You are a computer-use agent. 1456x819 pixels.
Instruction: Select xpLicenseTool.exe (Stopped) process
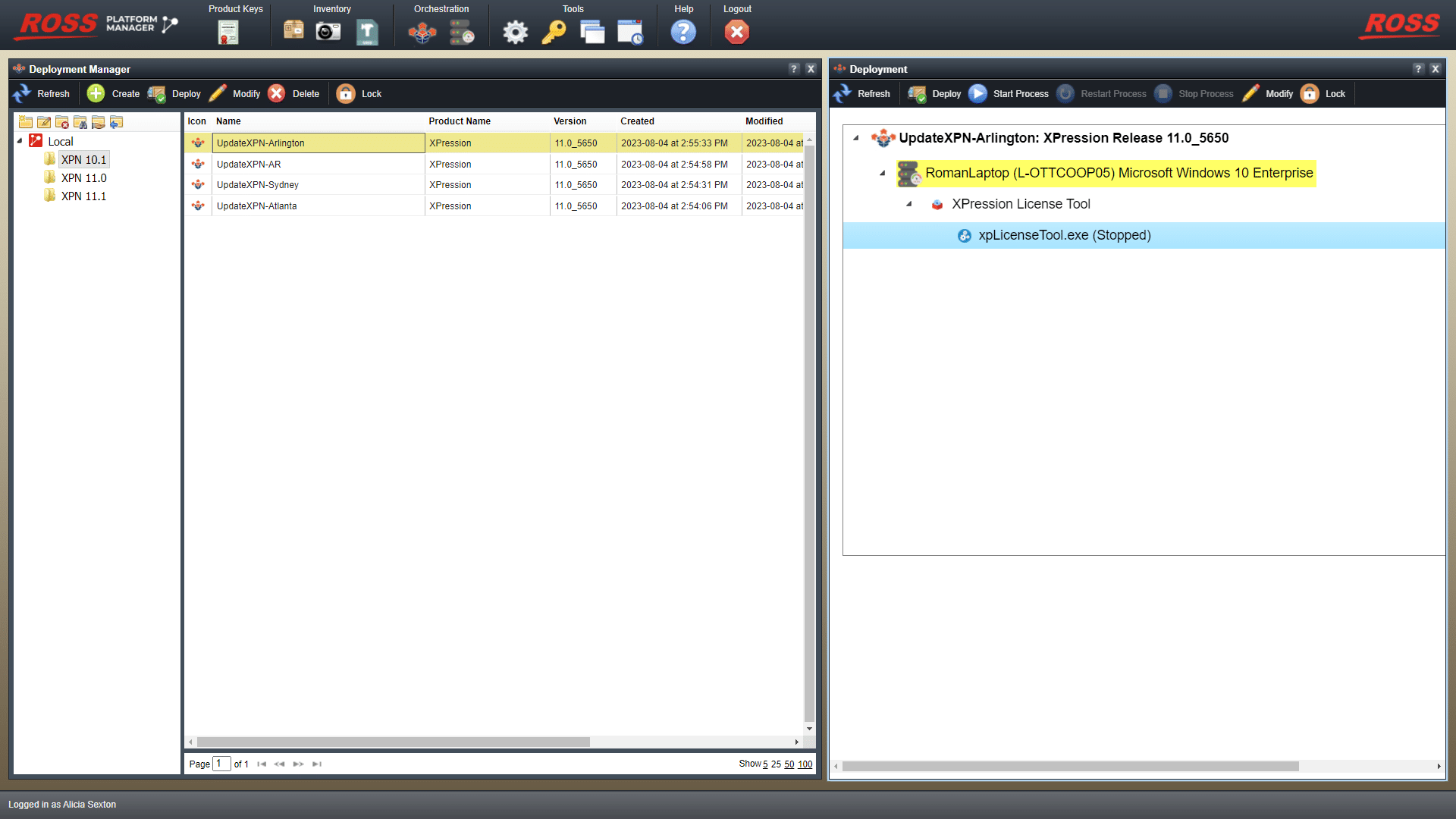(x=1144, y=235)
